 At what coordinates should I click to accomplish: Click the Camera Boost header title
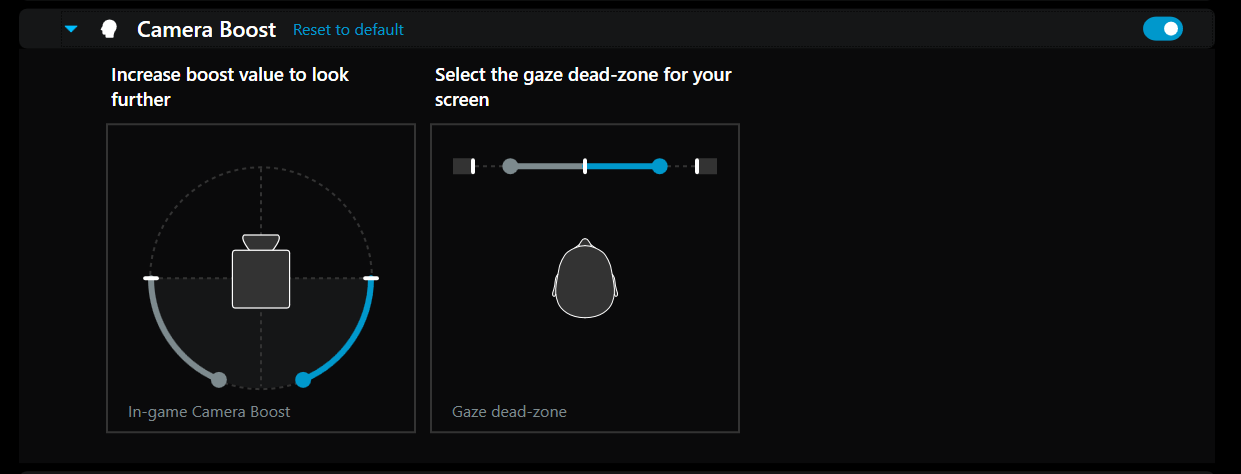[x=206, y=30]
